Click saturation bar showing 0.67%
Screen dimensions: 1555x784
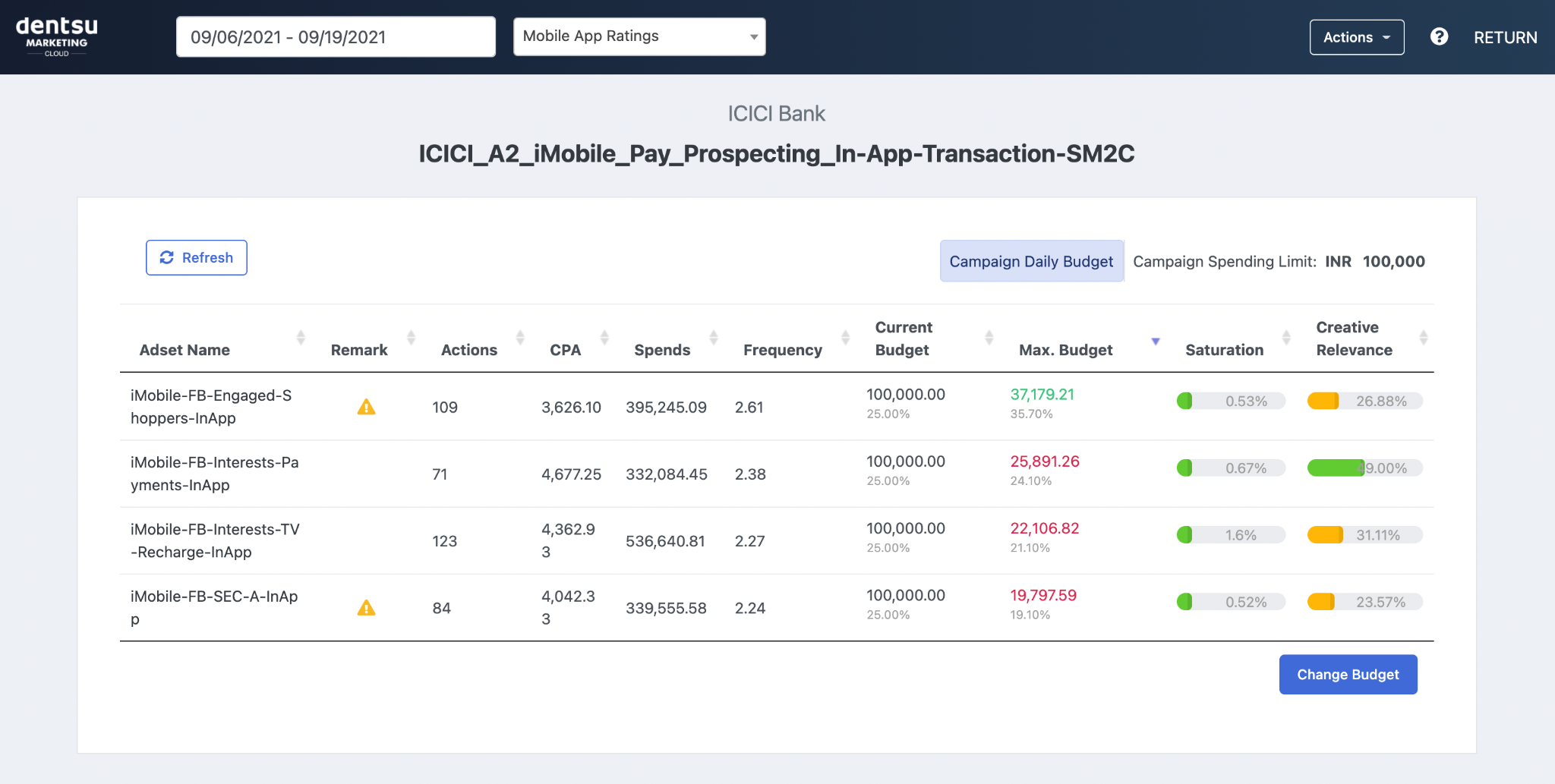click(1231, 468)
